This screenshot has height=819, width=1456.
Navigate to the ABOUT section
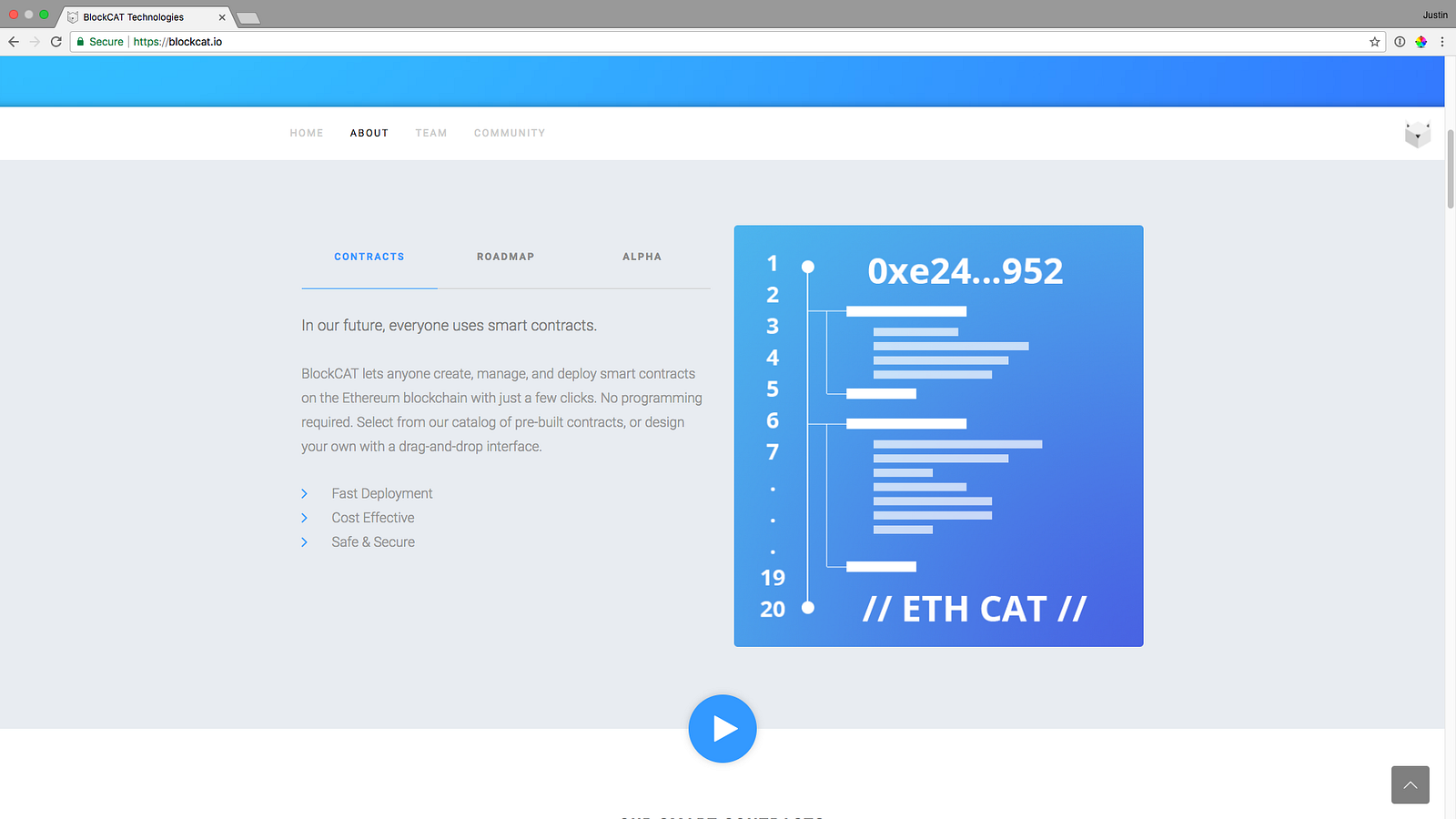coord(369,133)
